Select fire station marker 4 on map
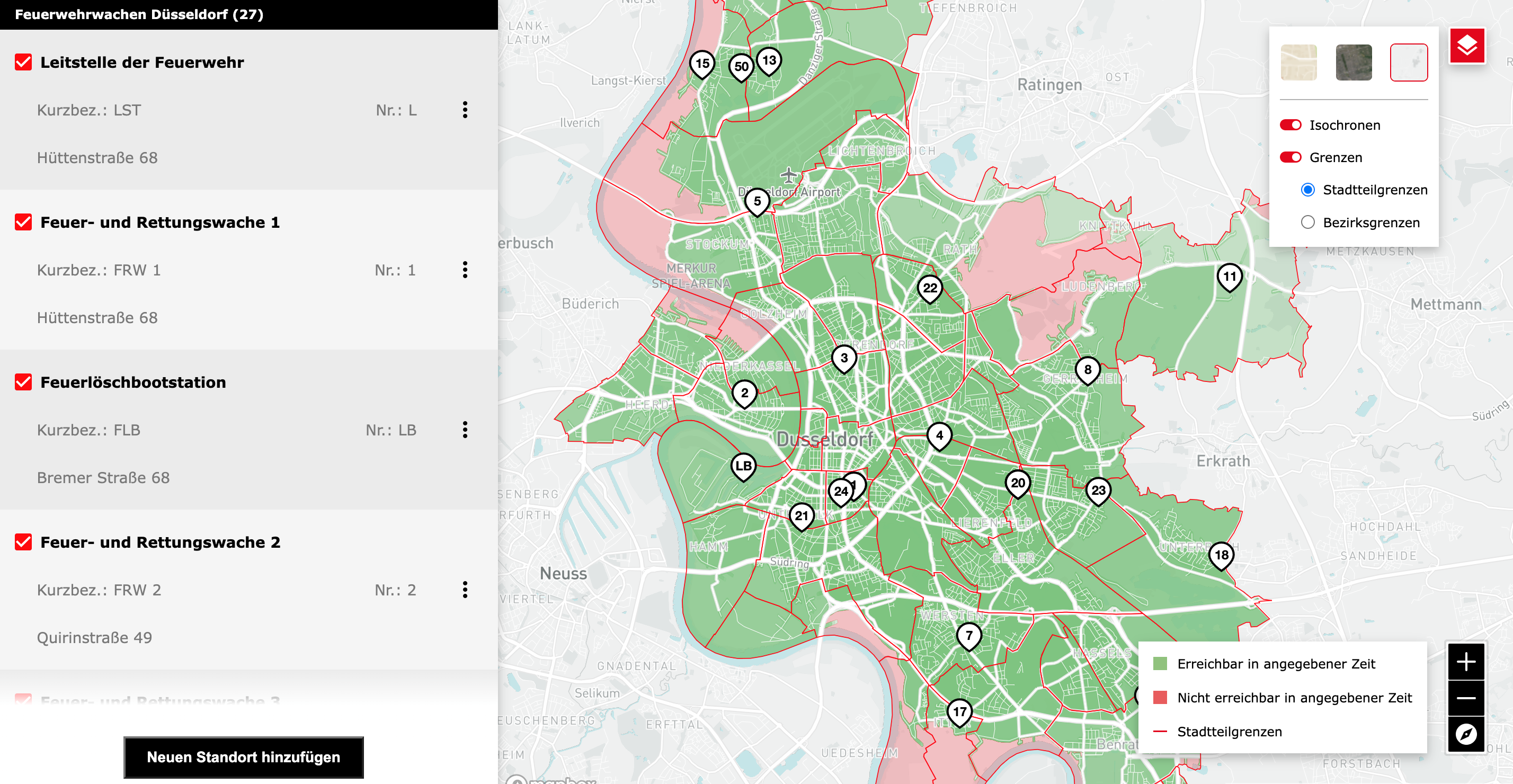The image size is (1513, 784). point(939,436)
